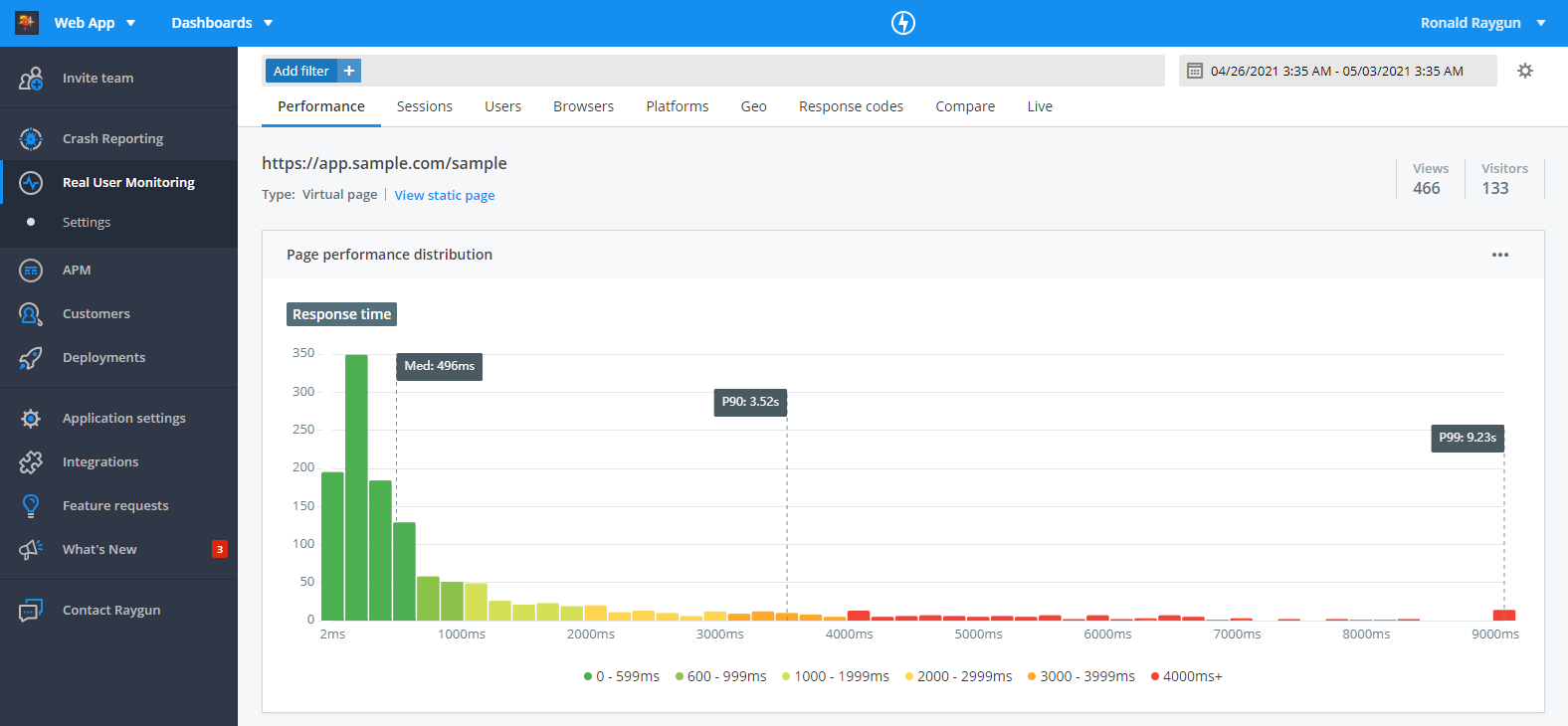Image resolution: width=1568 pixels, height=726 pixels.
Task: Open the chart's three-dot options menu
Action: click(1500, 255)
